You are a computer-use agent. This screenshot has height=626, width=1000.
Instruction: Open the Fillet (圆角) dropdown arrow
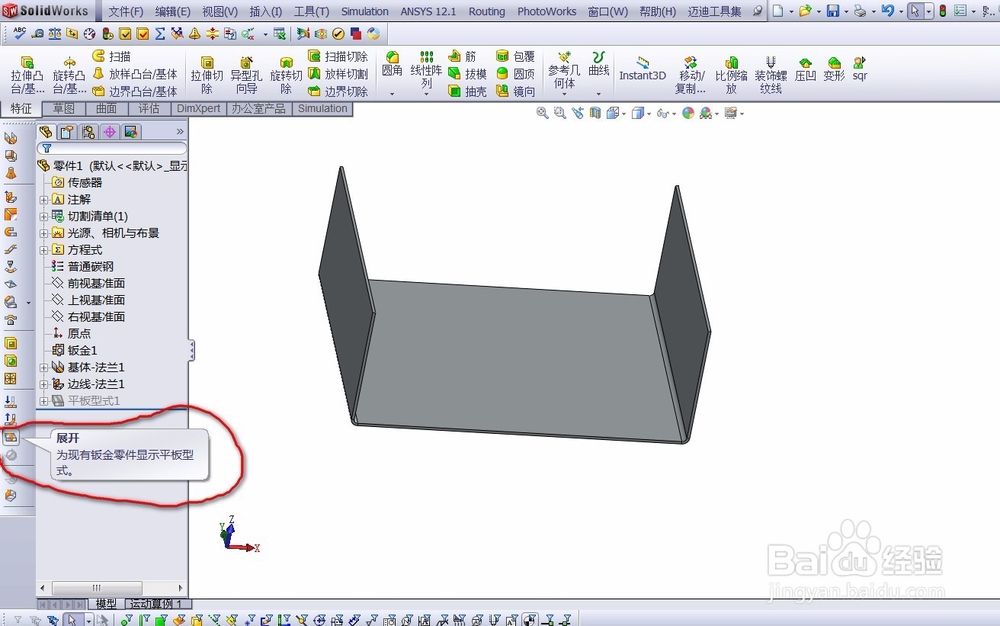[x=392, y=94]
